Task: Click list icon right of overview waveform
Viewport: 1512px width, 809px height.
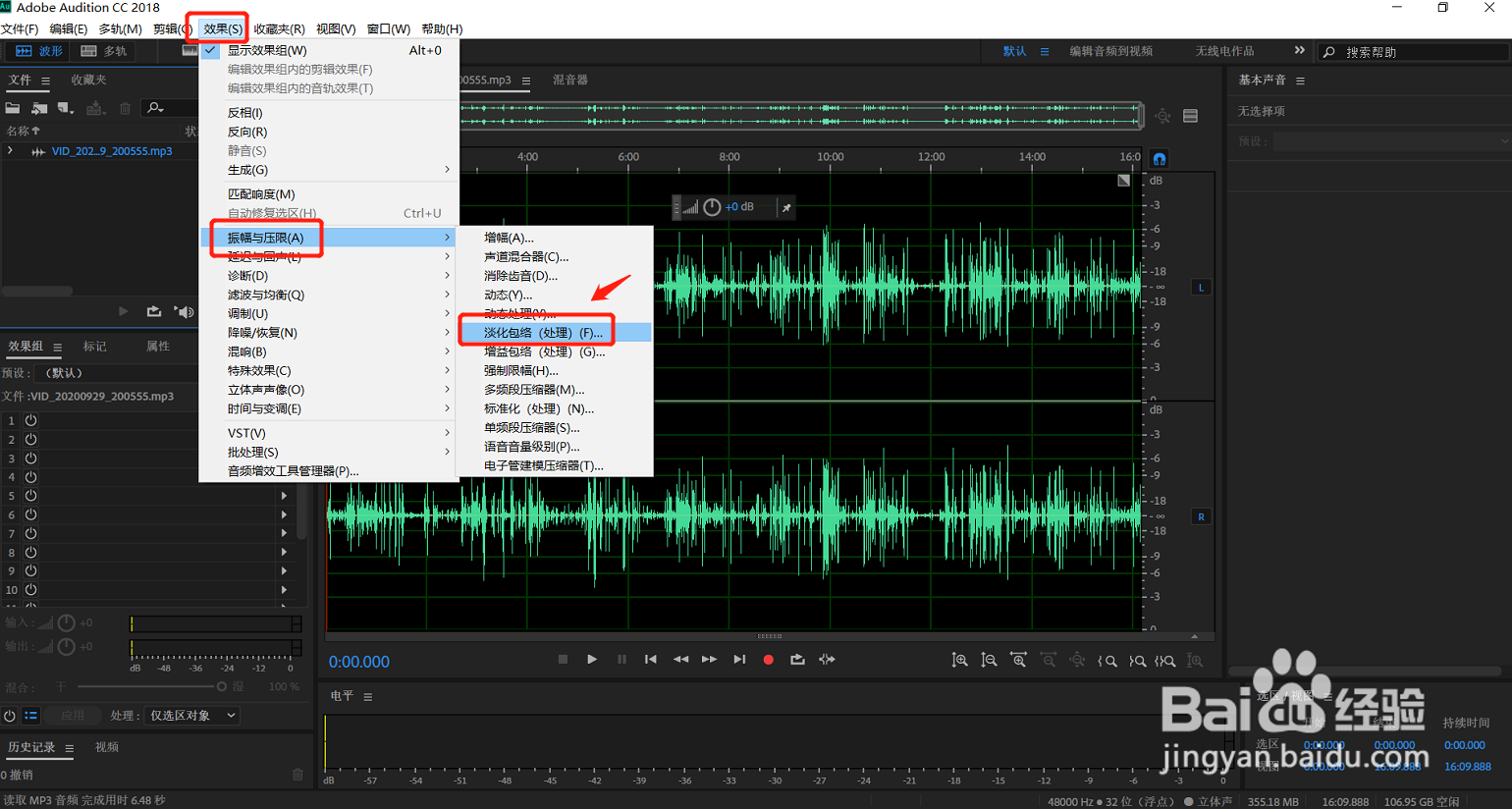Action: [x=1190, y=116]
